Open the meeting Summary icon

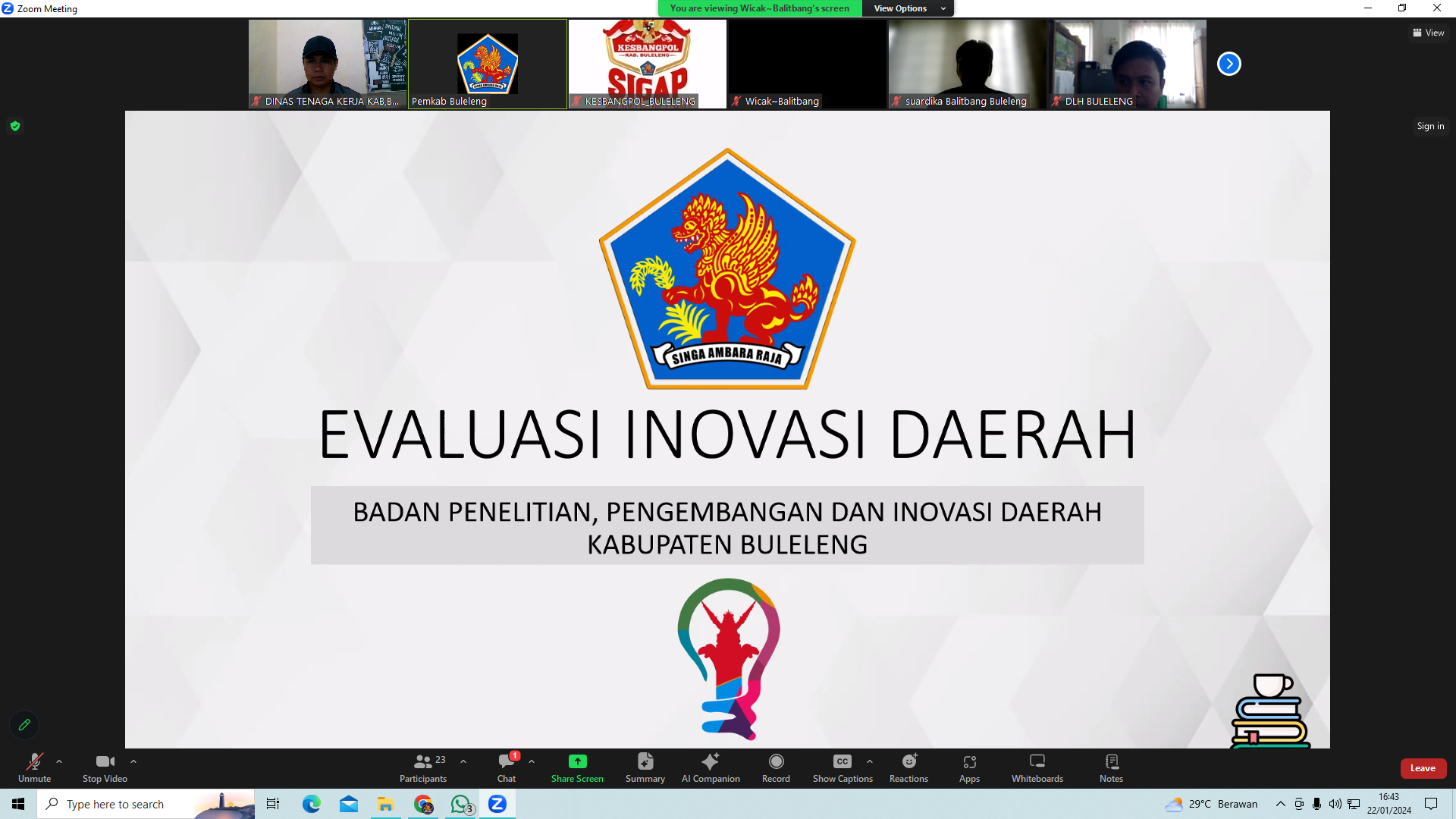645,767
